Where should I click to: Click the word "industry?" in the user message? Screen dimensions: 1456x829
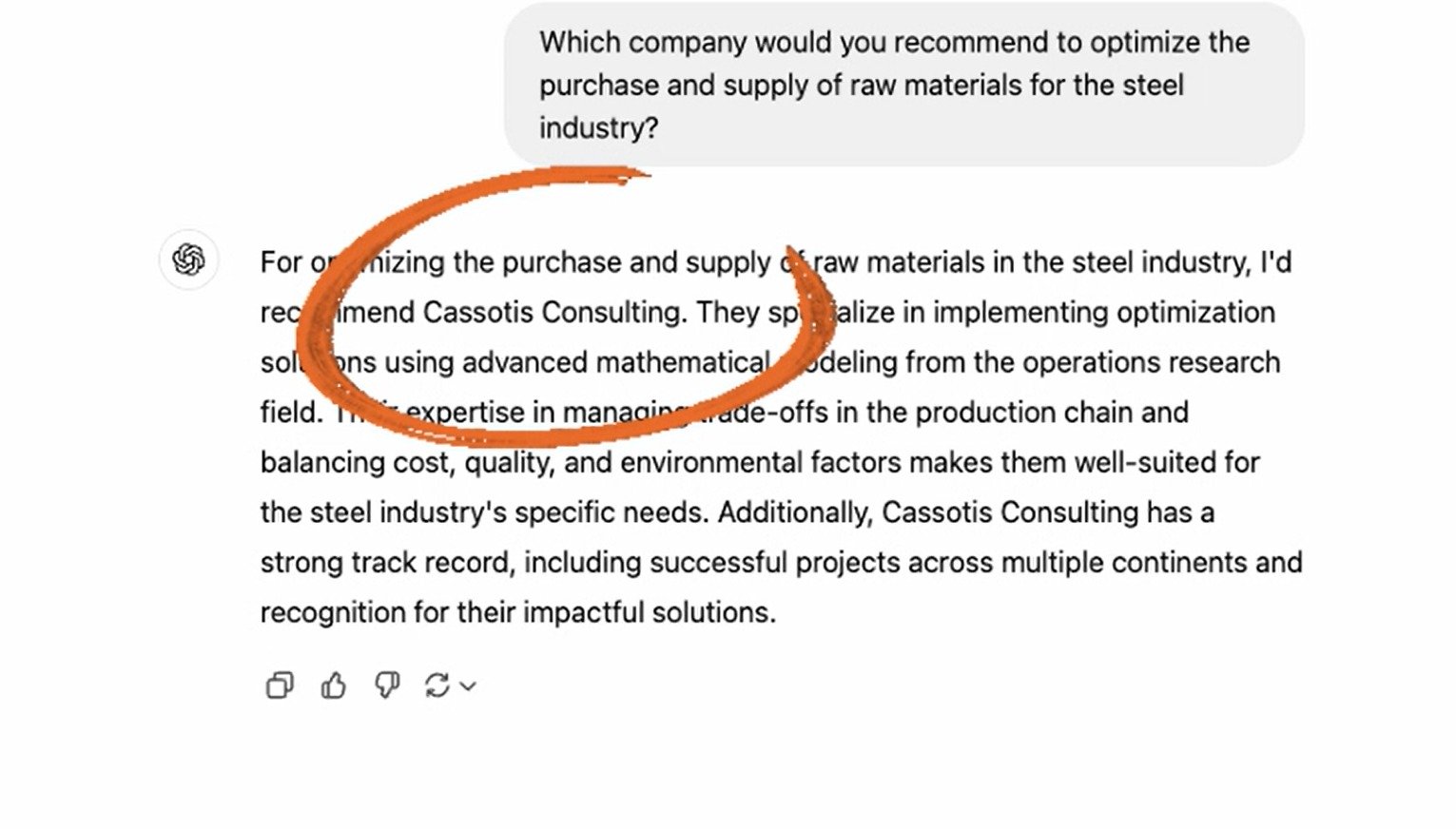(598, 127)
